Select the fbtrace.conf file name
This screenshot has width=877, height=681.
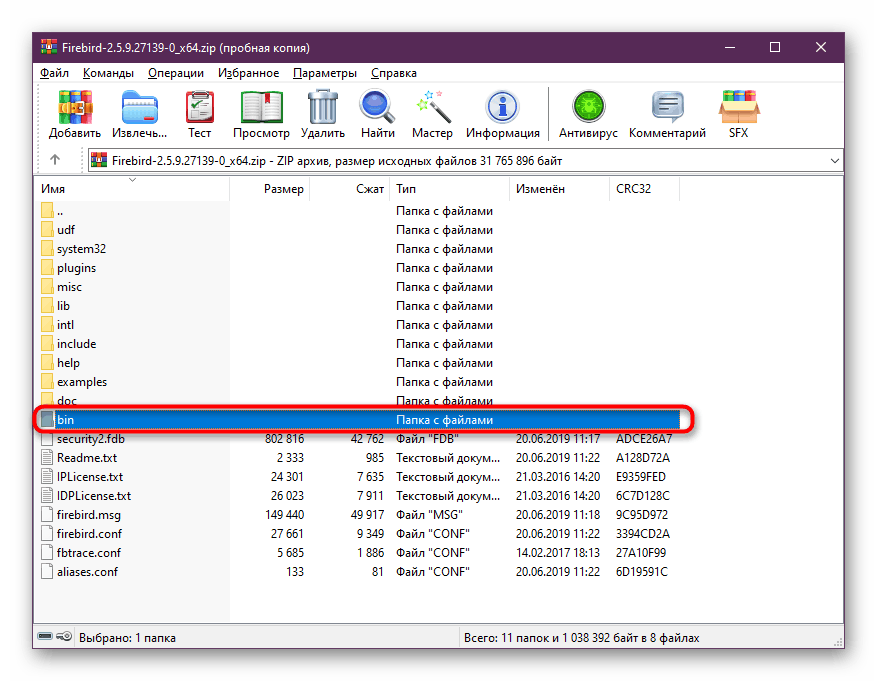[88, 553]
